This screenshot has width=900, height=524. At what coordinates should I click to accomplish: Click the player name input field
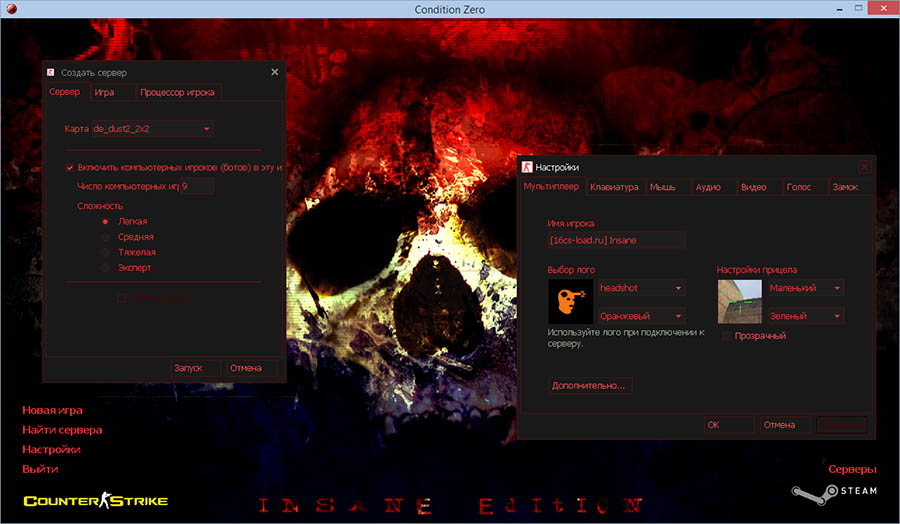coord(616,240)
